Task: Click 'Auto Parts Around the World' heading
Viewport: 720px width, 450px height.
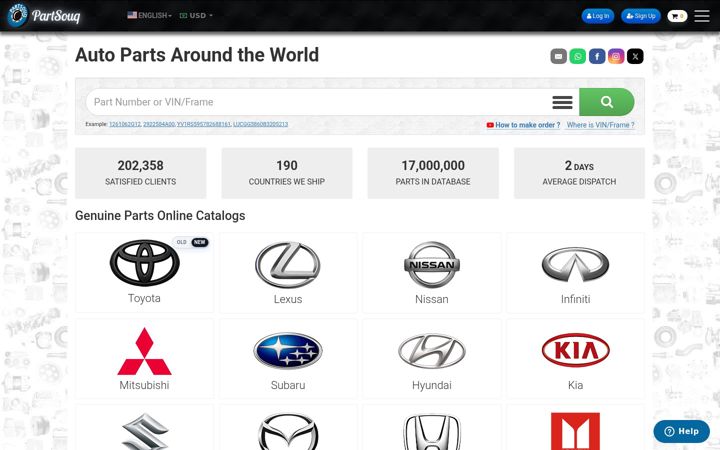Action: [197, 55]
